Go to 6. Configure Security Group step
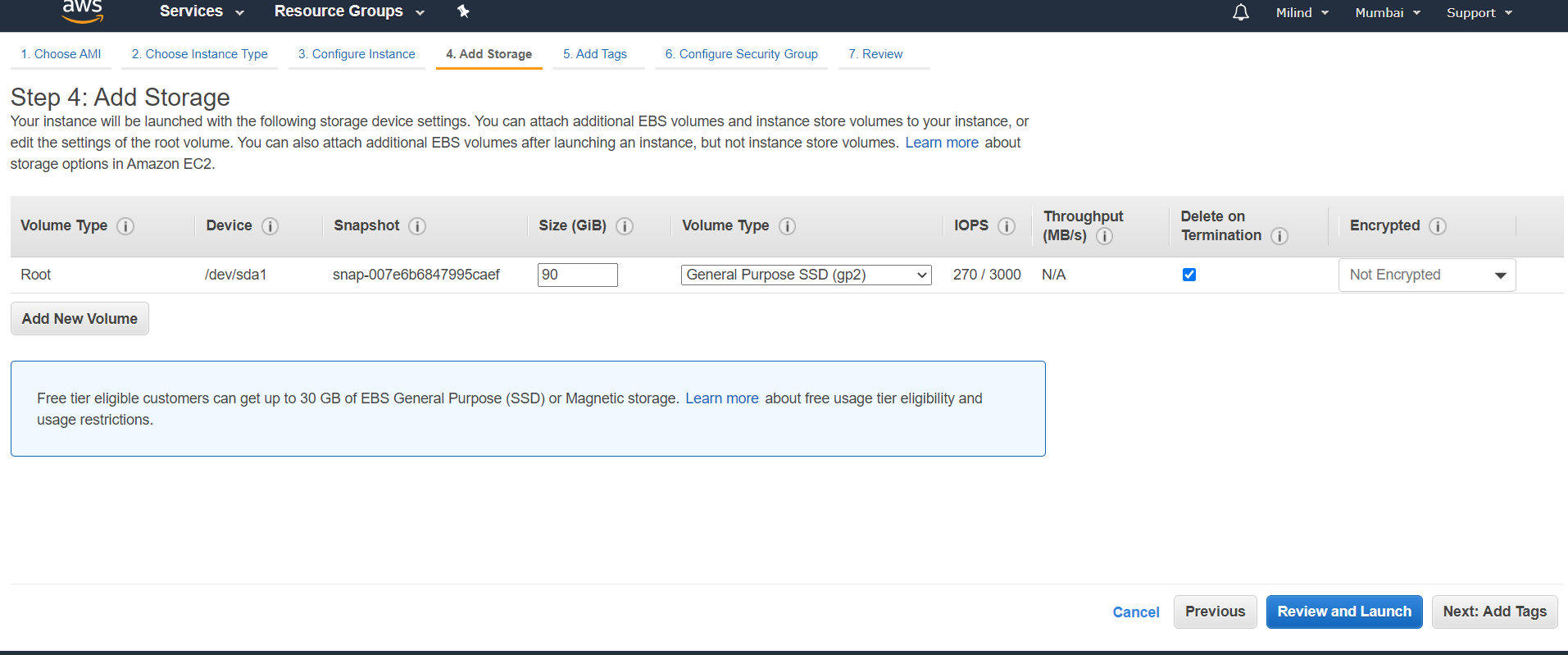Viewport: 1568px width, 655px height. [742, 54]
